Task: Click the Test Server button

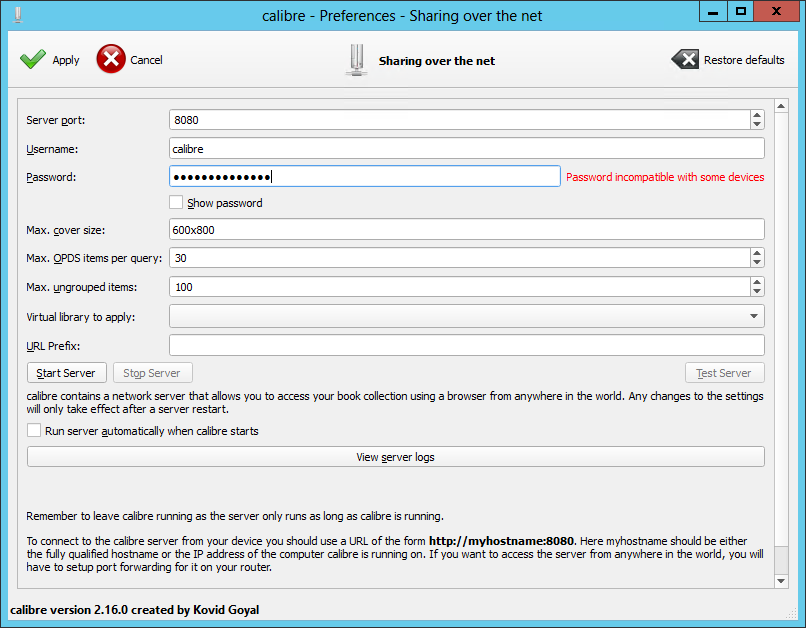Action: coord(724,373)
